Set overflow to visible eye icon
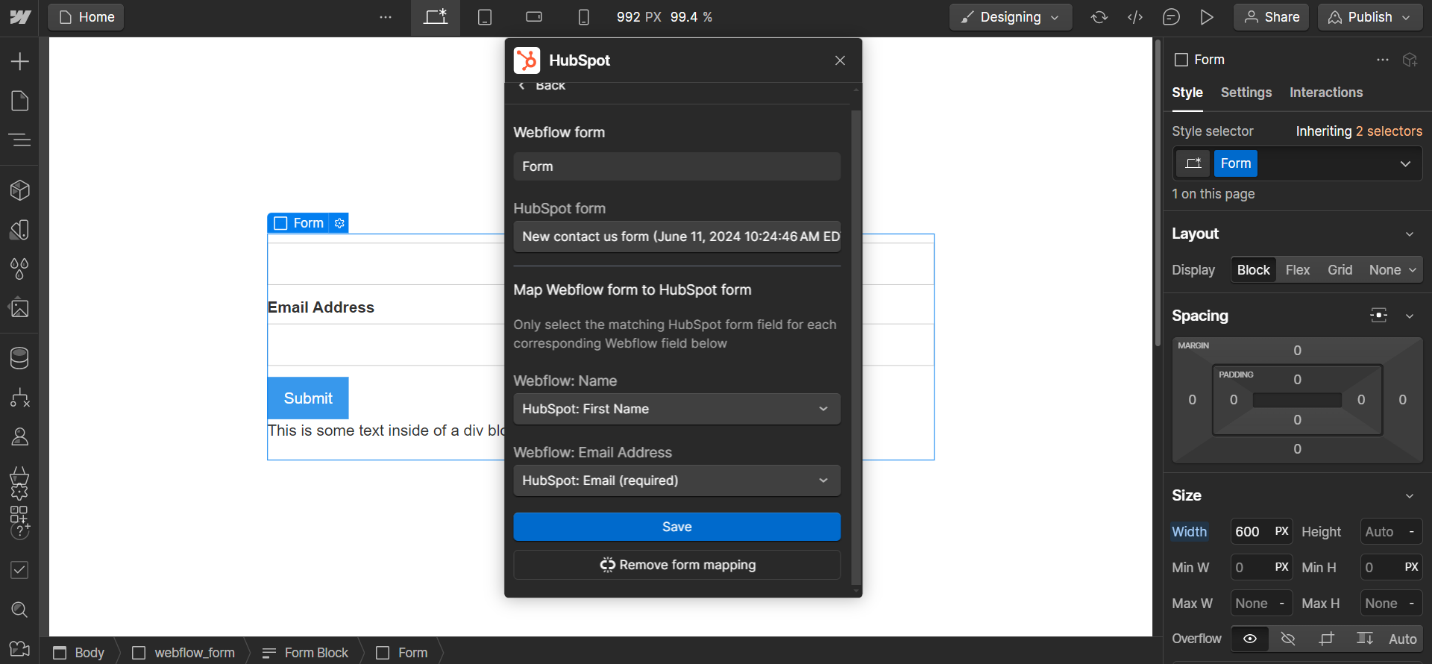The image size is (1432, 664). pyautogui.click(x=1250, y=638)
